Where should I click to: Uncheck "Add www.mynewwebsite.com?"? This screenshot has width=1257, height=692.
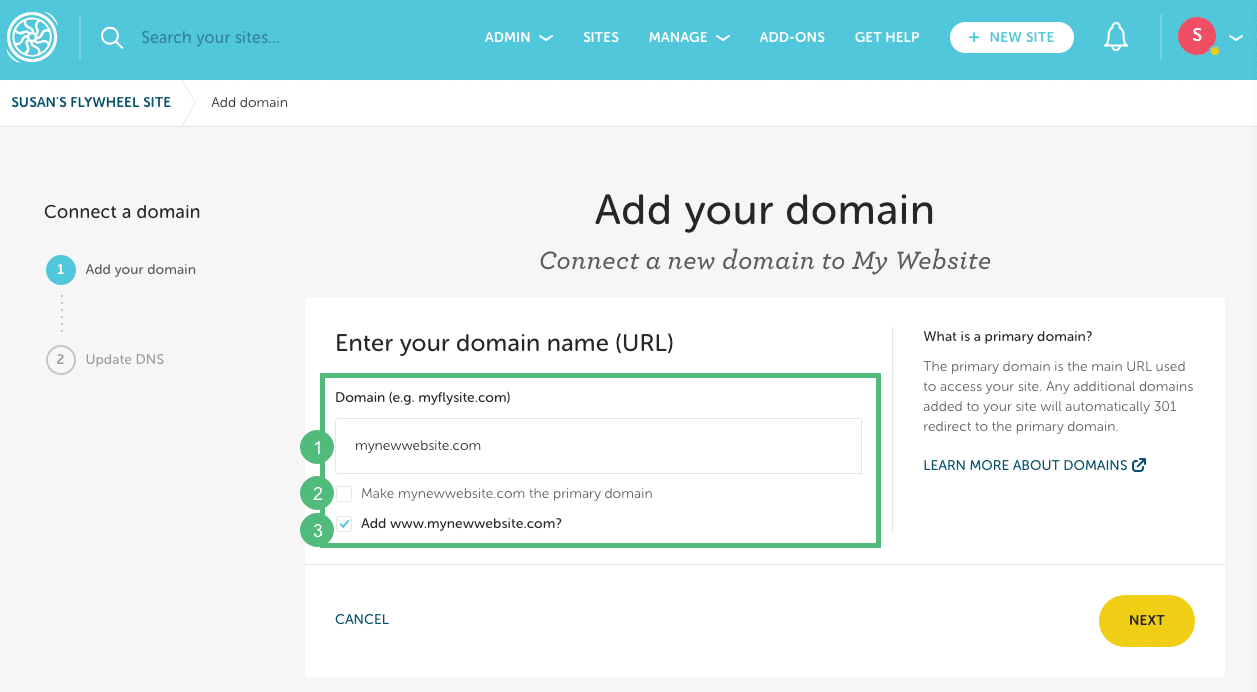343,522
